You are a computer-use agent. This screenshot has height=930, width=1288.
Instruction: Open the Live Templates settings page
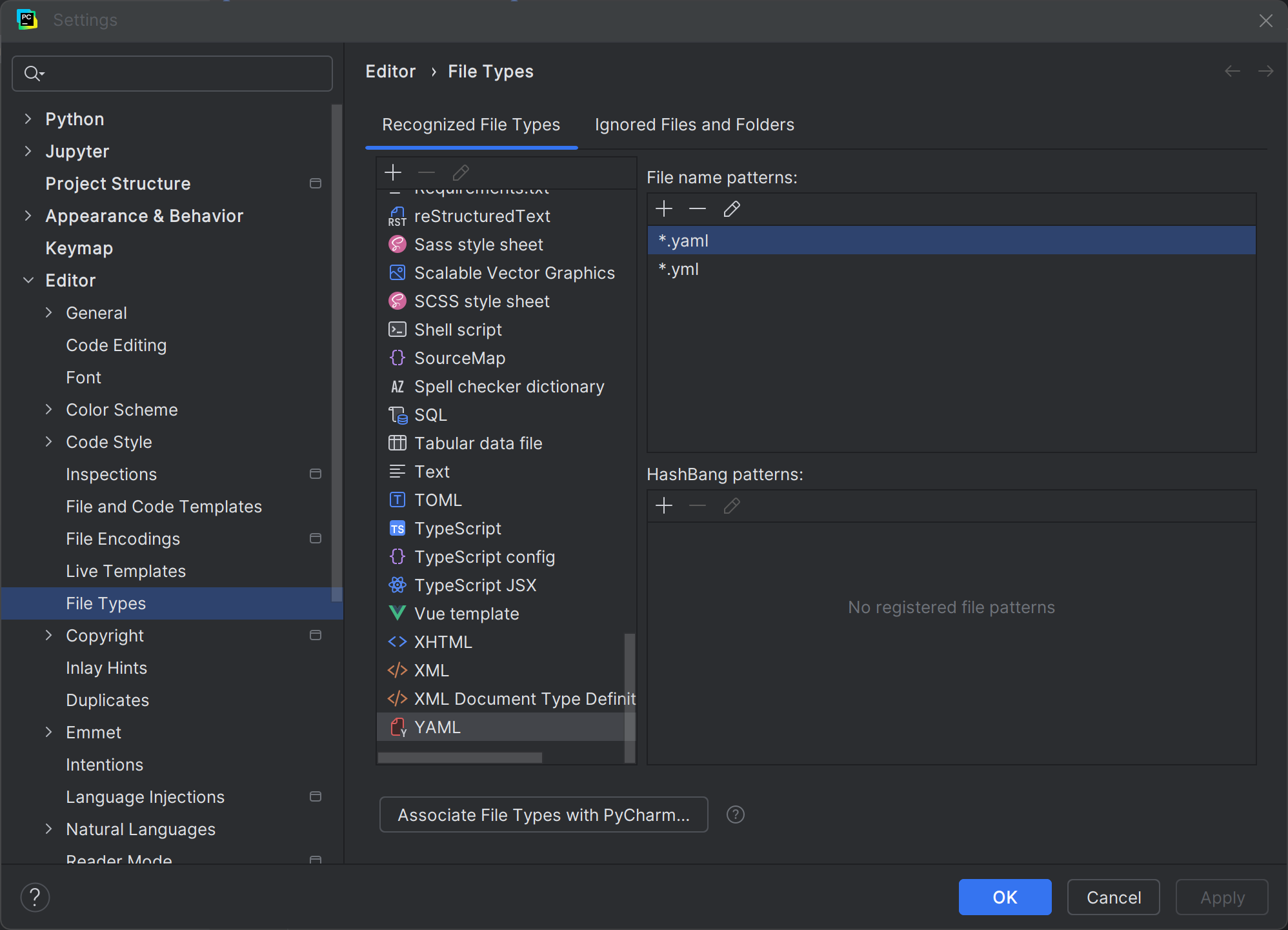(x=126, y=571)
